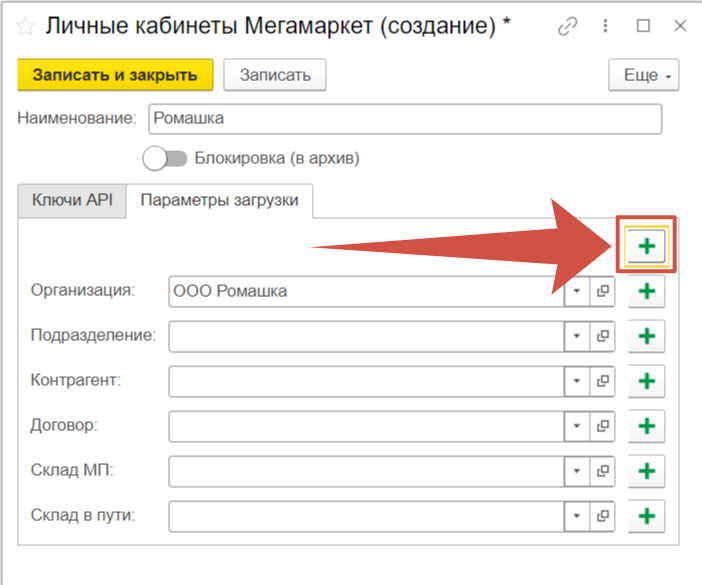Click green plus next to Организация field

click(646, 291)
